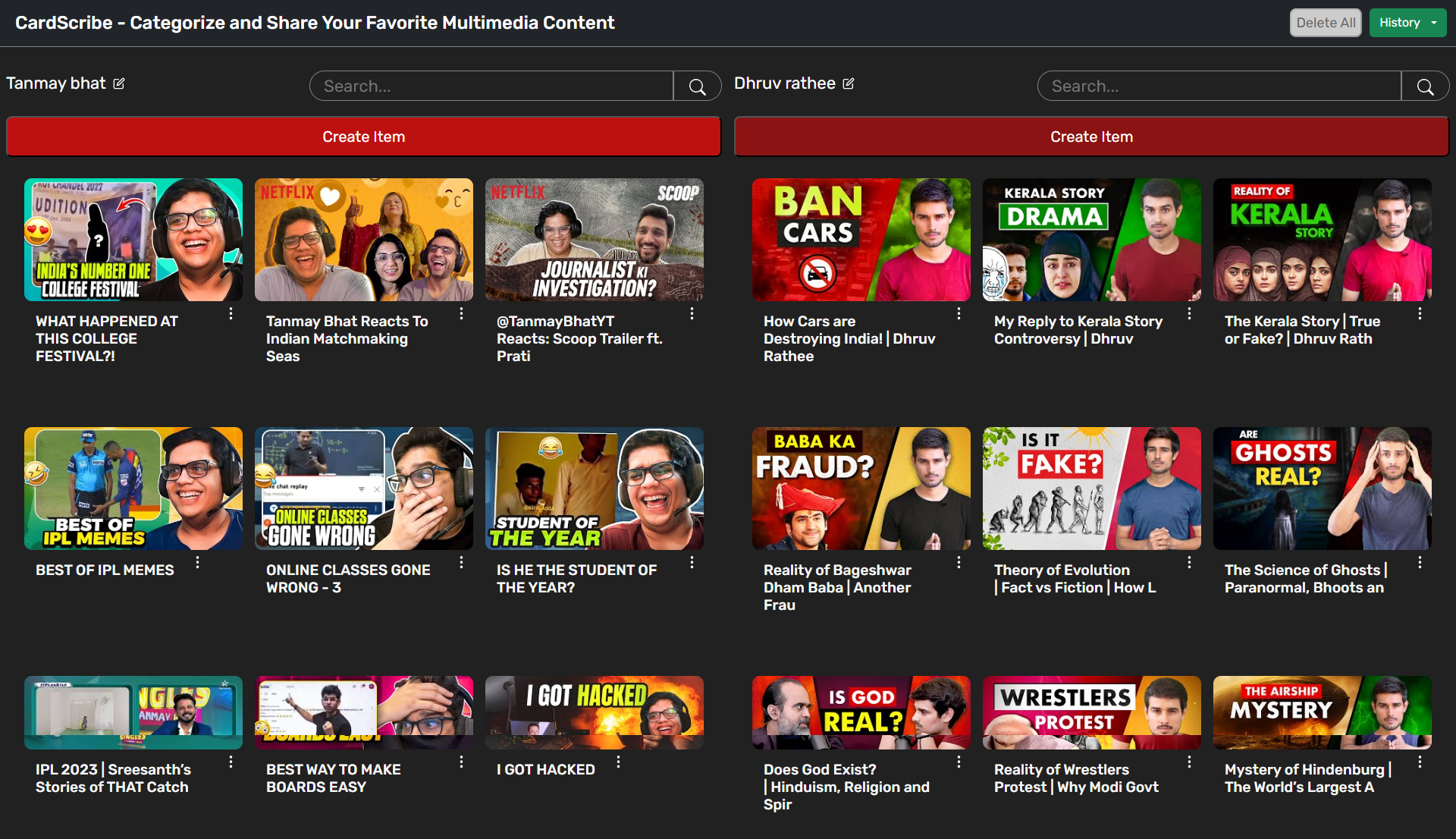Click the Delete All button

pyautogui.click(x=1325, y=23)
